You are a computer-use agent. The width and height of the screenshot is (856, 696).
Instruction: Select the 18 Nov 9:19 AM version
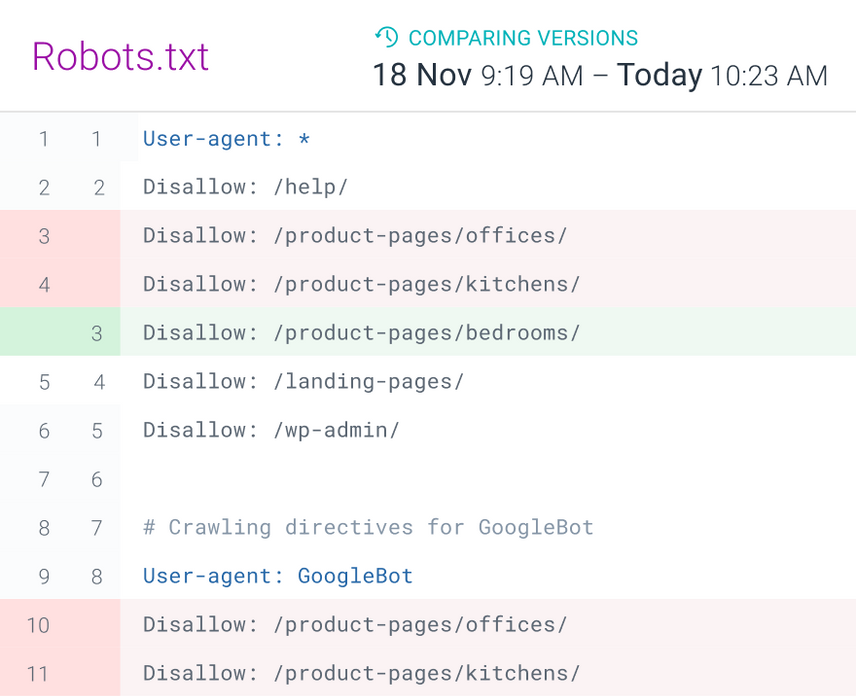click(x=478, y=75)
